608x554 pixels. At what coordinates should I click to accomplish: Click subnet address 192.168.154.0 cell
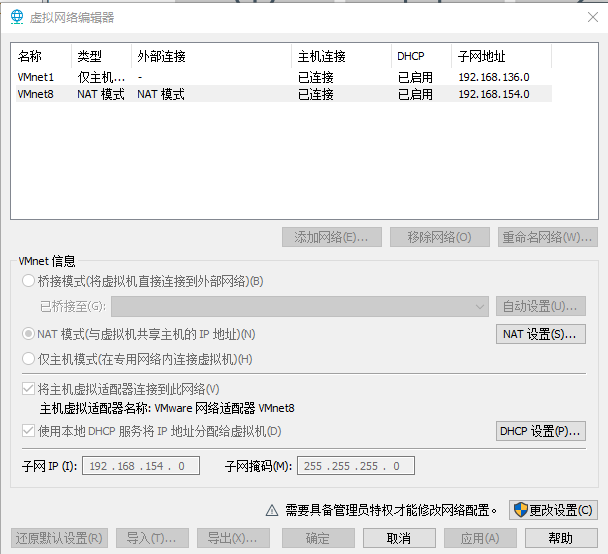494,94
